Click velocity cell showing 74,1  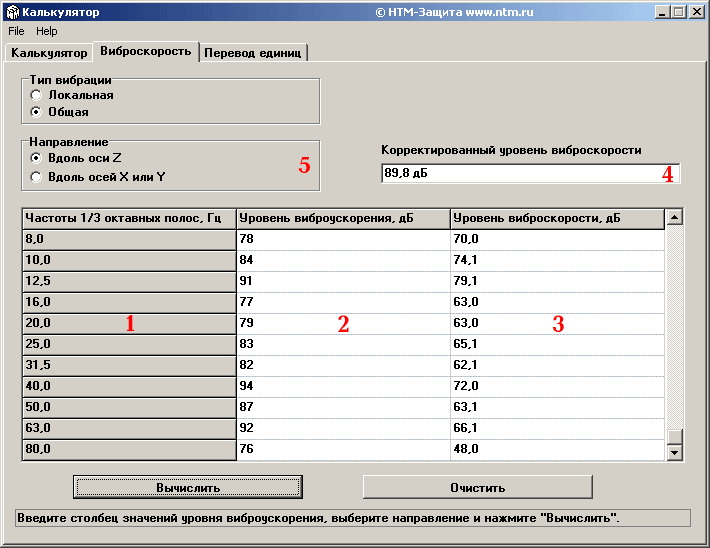click(557, 261)
